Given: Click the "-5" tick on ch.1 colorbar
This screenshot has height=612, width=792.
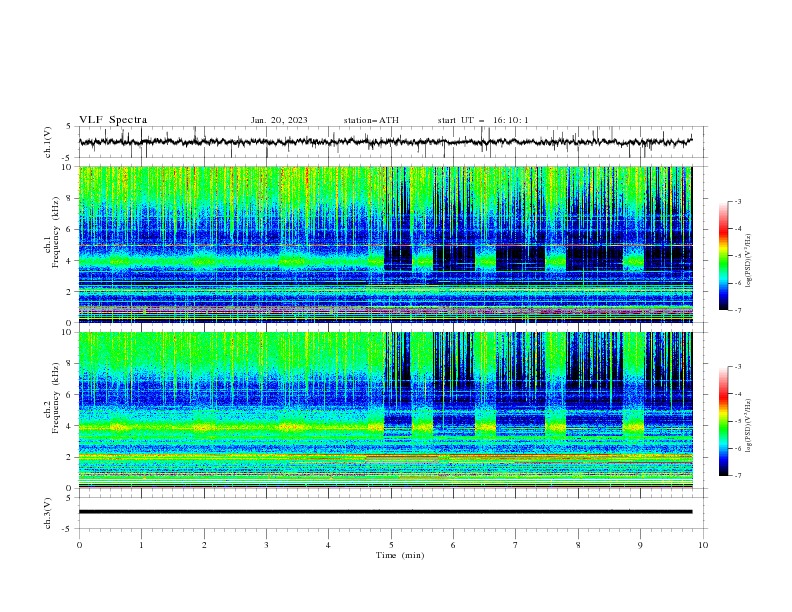Looking at the screenshot, I should pyautogui.click(x=737, y=256).
